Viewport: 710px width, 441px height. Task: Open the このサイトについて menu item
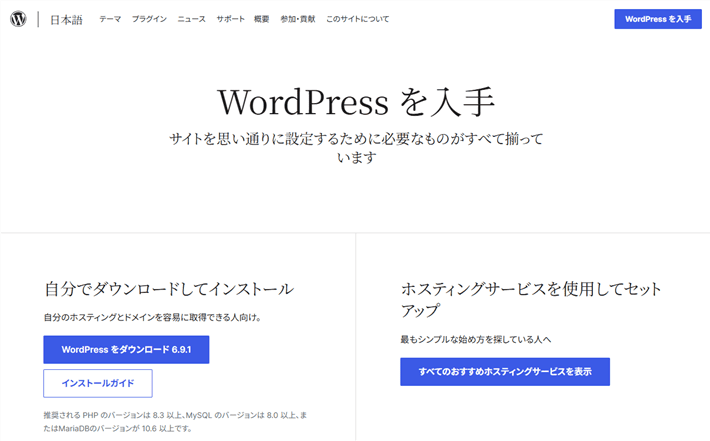358,19
